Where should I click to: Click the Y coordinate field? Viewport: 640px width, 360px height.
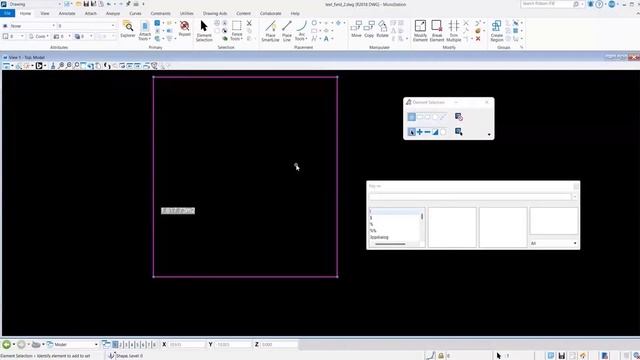[233, 344]
